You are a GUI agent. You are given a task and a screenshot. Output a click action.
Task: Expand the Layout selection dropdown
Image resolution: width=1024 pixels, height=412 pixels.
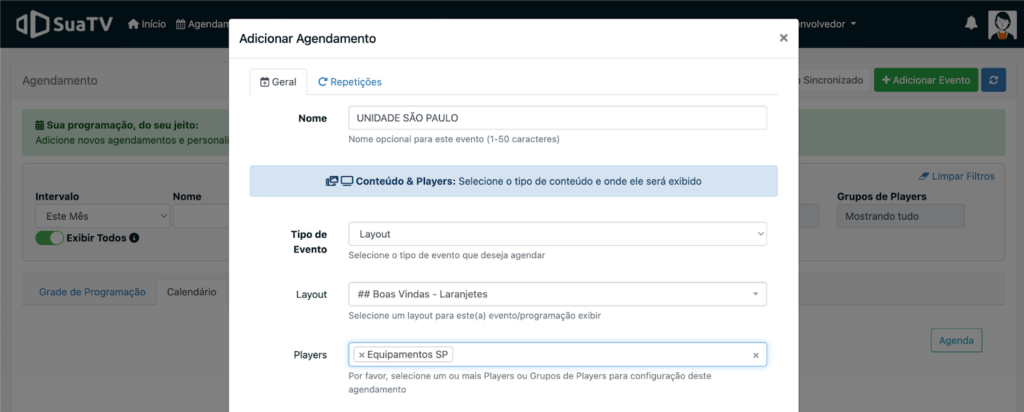557,294
